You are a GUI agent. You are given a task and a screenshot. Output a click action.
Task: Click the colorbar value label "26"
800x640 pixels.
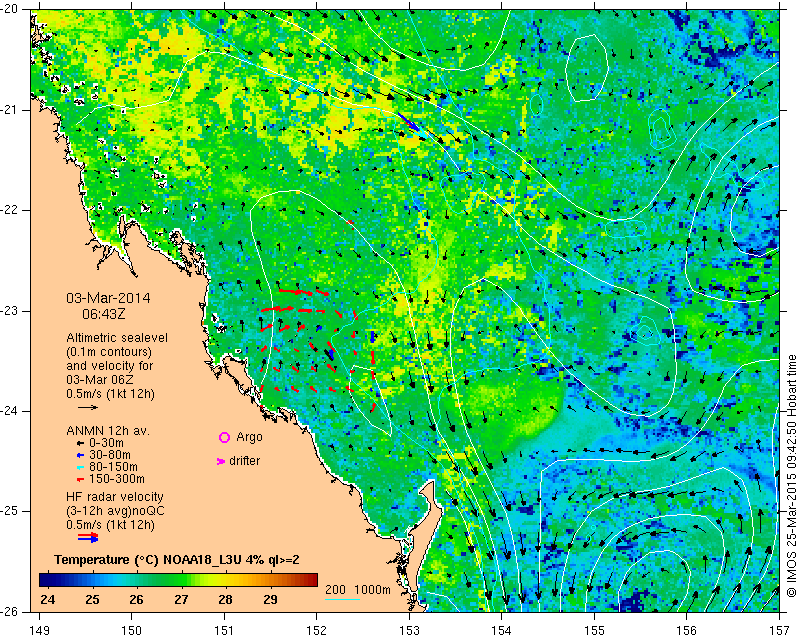click(136, 600)
